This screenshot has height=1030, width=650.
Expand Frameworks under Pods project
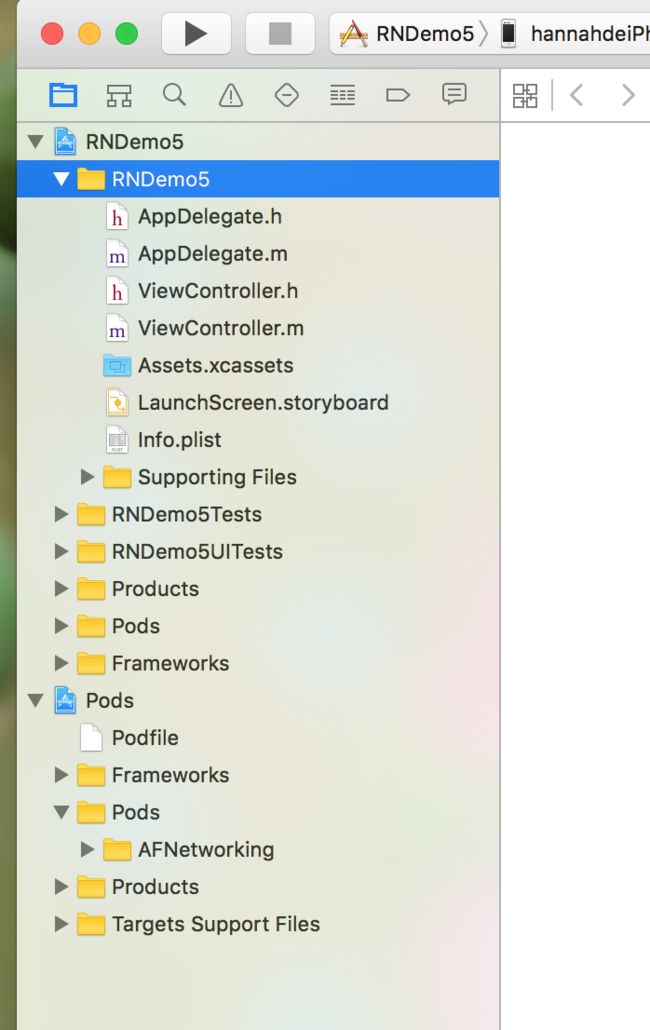pos(61,775)
